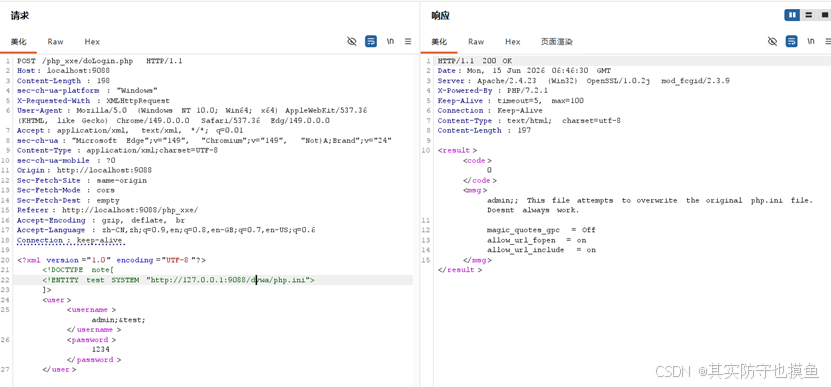Click the <!ENTITY test SYSTEM line
The height and width of the screenshot is (387, 831).
tap(179, 280)
